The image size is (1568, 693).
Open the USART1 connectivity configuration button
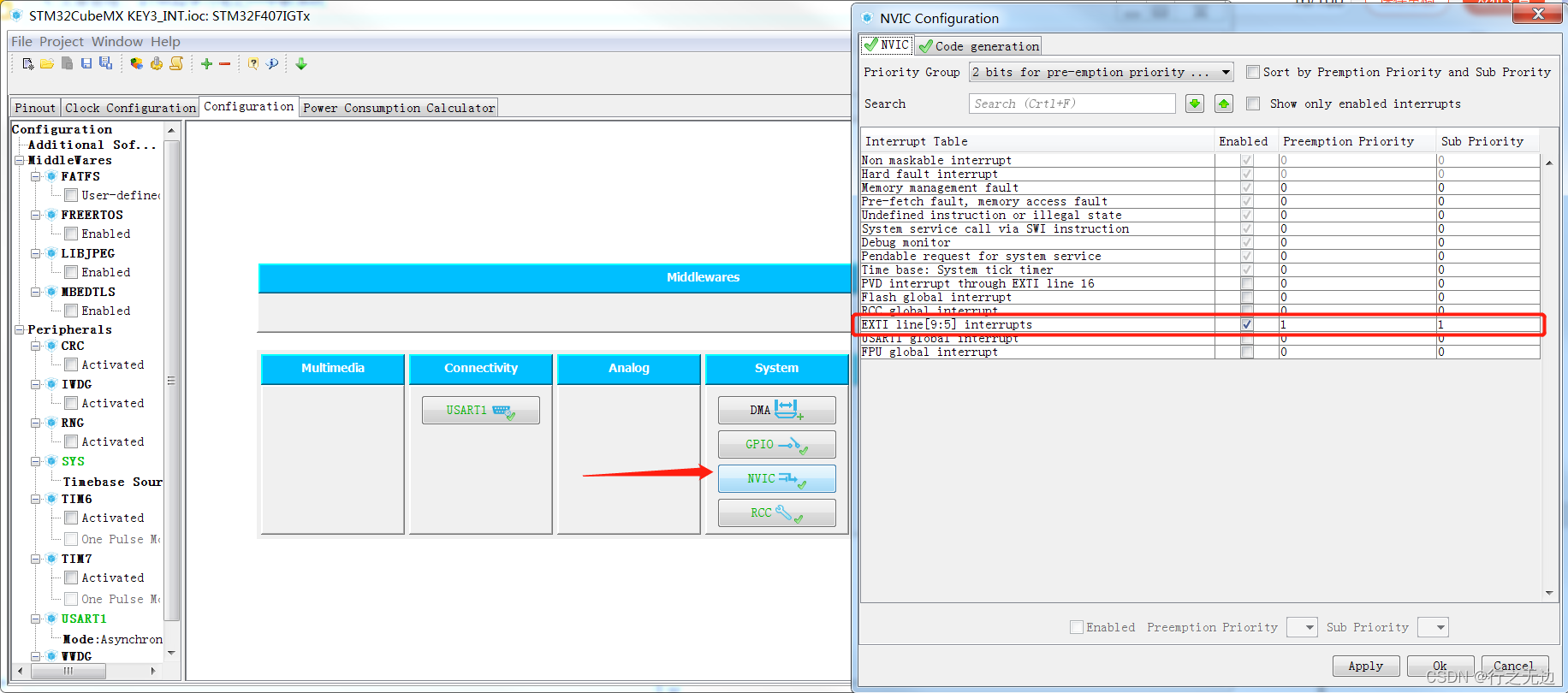[x=481, y=410]
